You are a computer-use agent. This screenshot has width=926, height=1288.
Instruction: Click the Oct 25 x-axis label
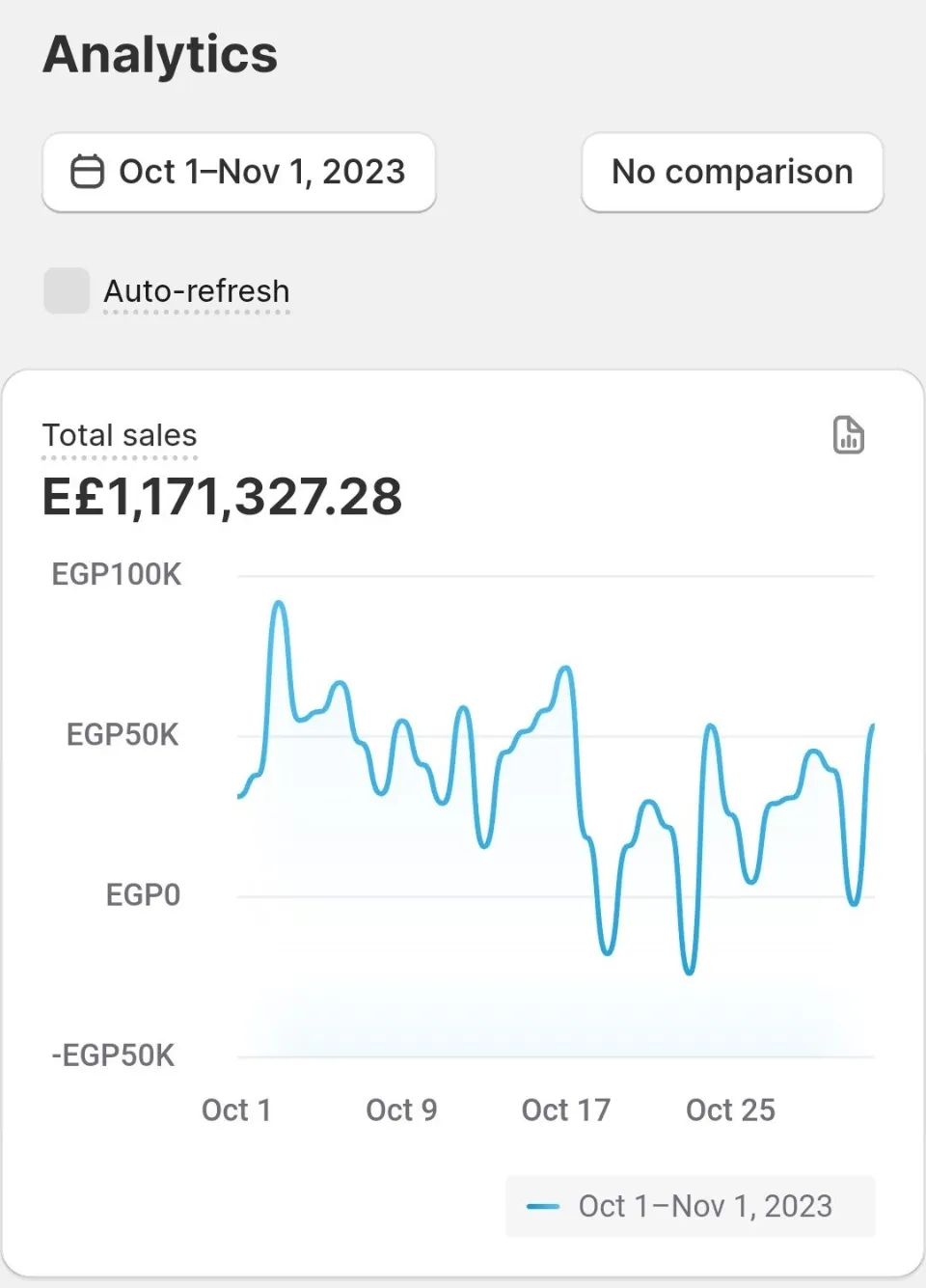point(730,1110)
